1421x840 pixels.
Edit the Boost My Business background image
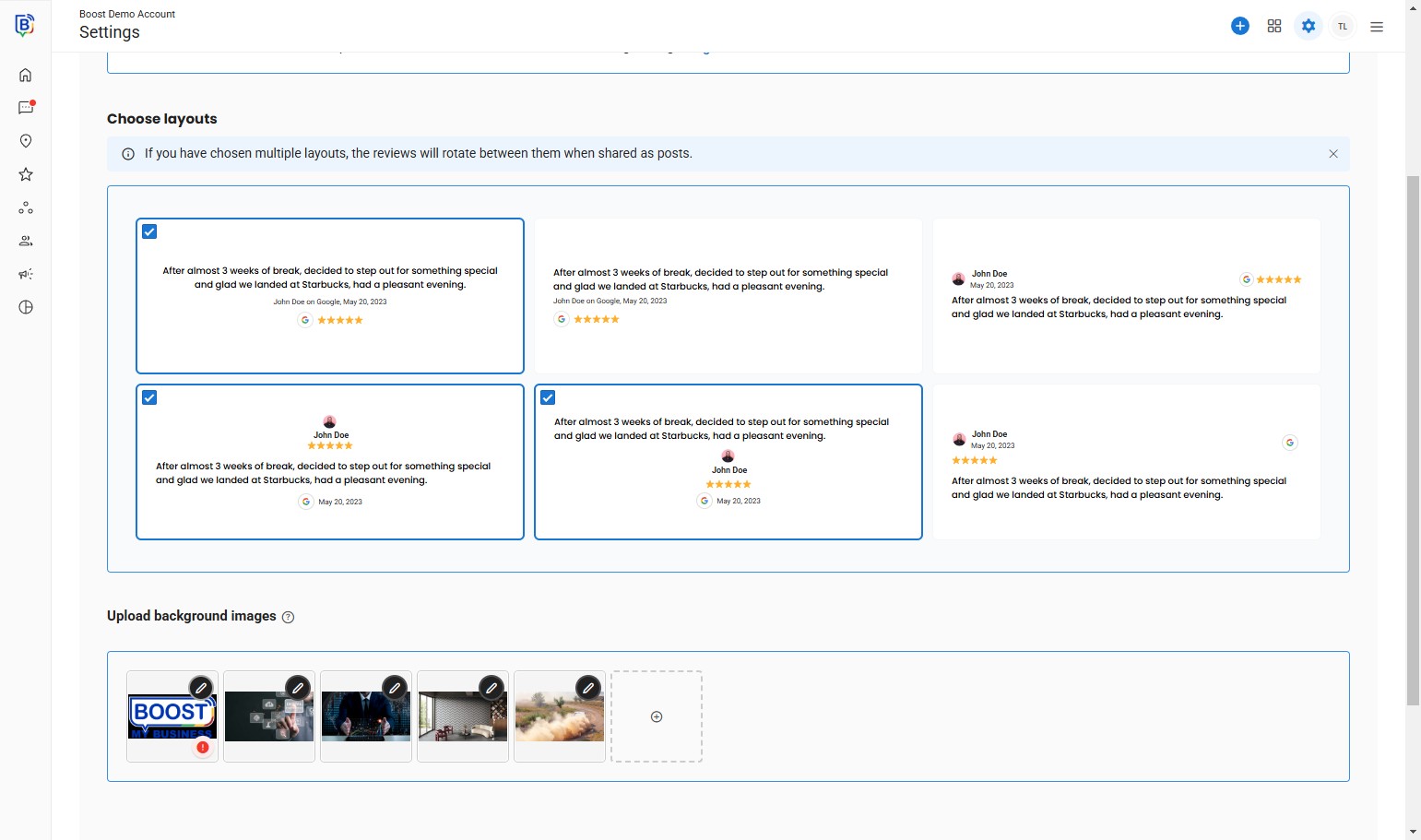[200, 688]
